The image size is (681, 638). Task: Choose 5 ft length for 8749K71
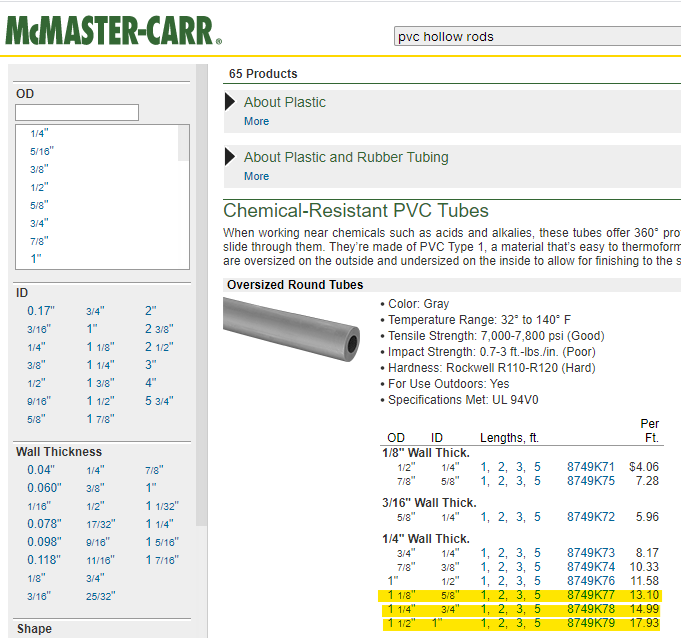point(537,467)
